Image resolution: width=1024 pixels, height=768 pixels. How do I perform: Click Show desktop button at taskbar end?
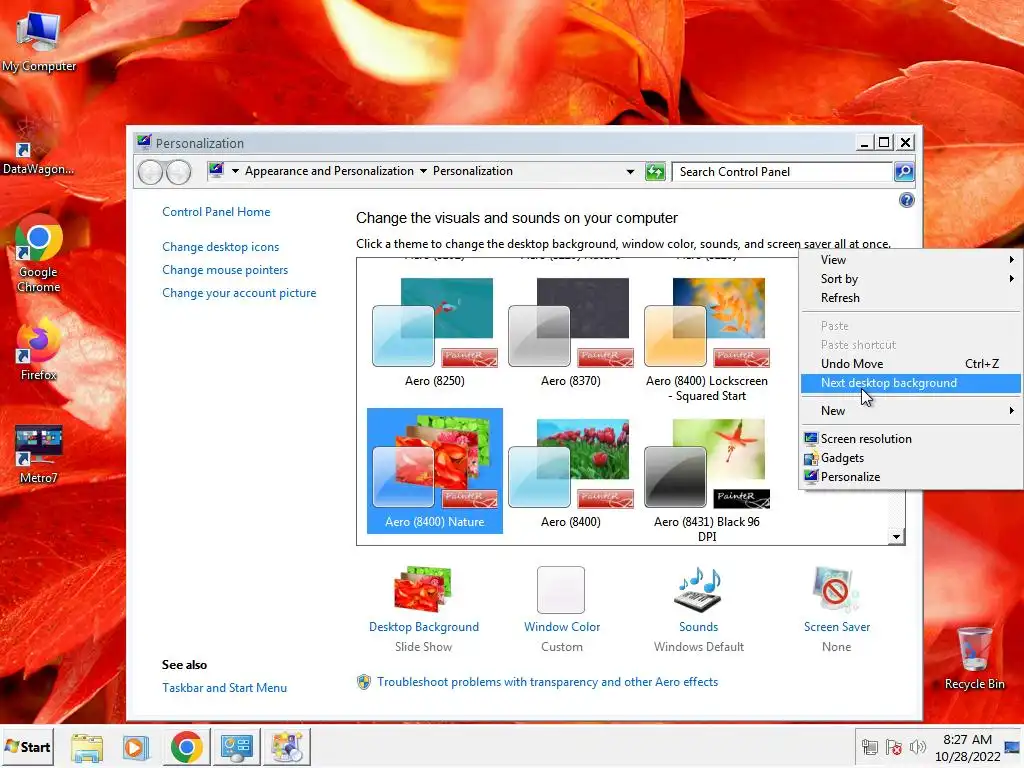coord(1014,747)
